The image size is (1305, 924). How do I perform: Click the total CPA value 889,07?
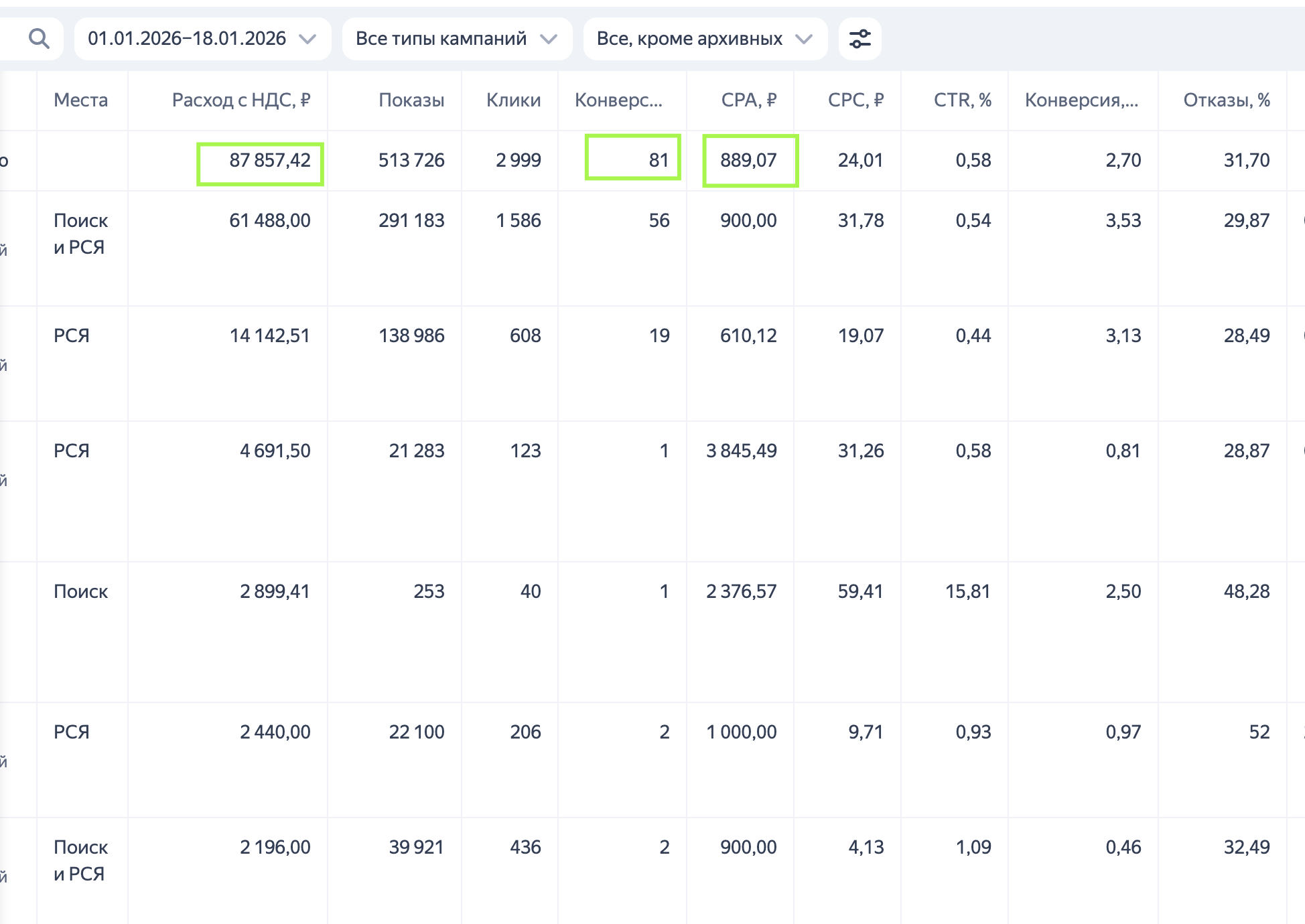tap(748, 161)
